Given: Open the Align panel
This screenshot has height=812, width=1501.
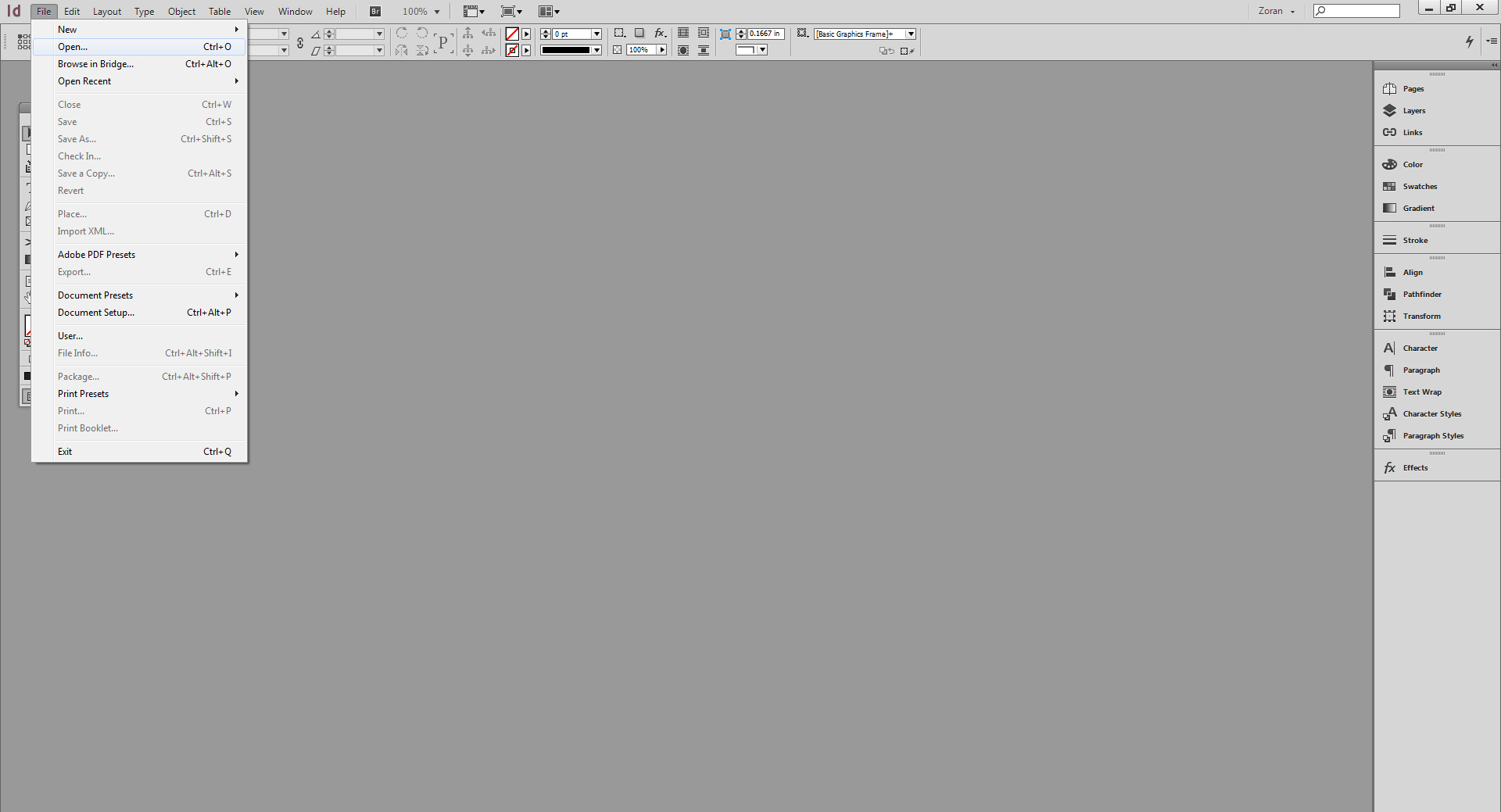Looking at the screenshot, I should click(1402, 272).
